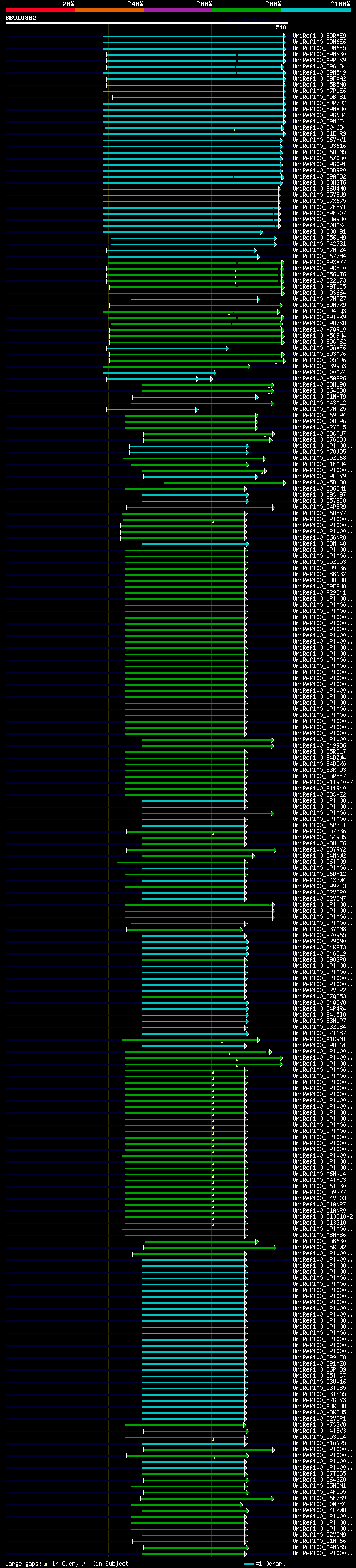356x1568 pixels.
Task: Click label UniRef100_Q94IQ3
Action: pyautogui.click(x=319, y=311)
